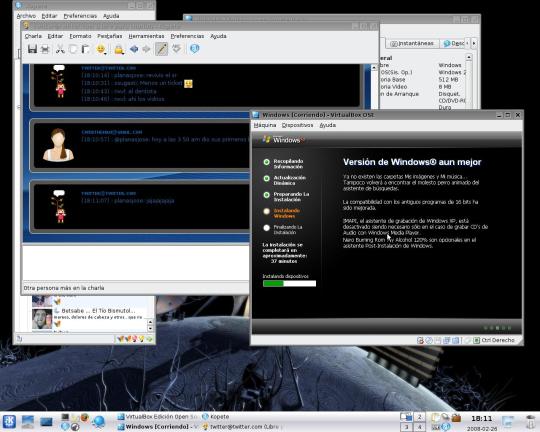Click the woman avatar in the chat

(59, 145)
